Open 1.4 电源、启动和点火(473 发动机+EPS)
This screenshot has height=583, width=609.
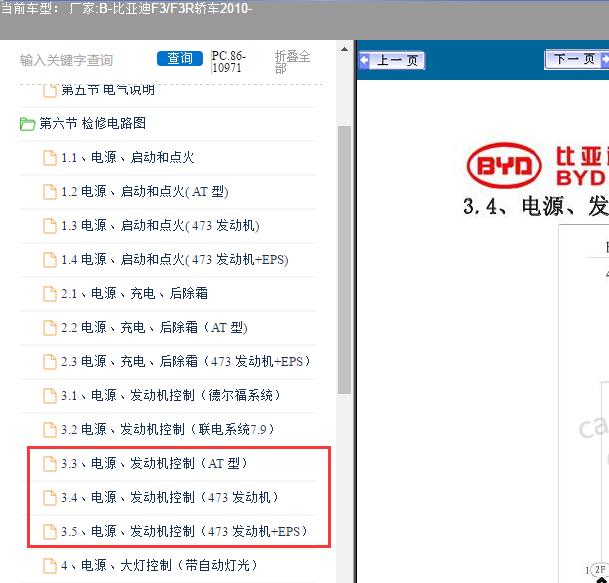(175, 259)
